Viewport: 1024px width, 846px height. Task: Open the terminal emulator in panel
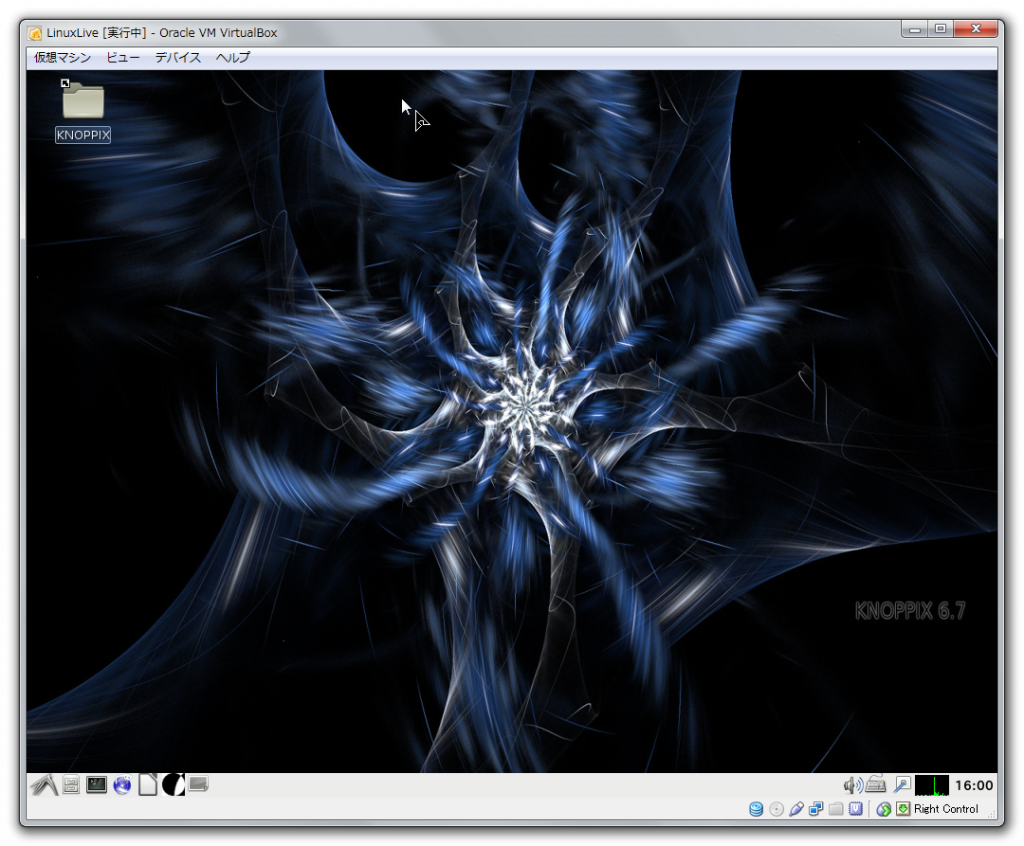point(96,785)
